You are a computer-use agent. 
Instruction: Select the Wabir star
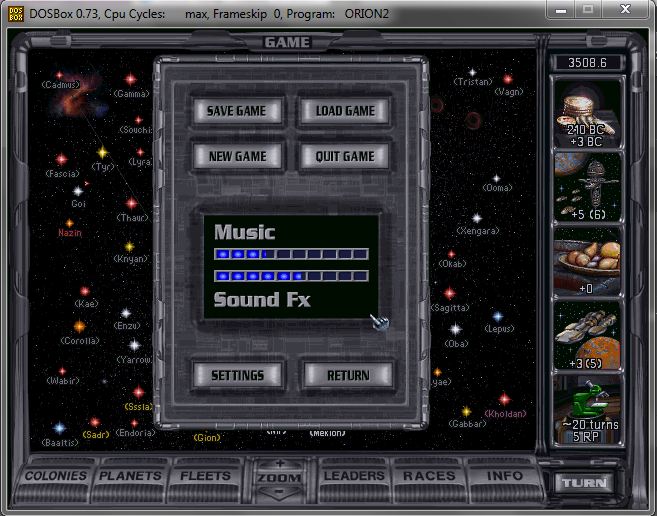(x=62, y=371)
